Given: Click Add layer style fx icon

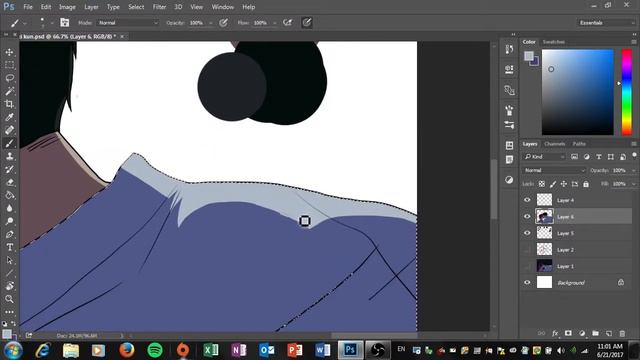Looking at the screenshot, I should tap(555, 333).
